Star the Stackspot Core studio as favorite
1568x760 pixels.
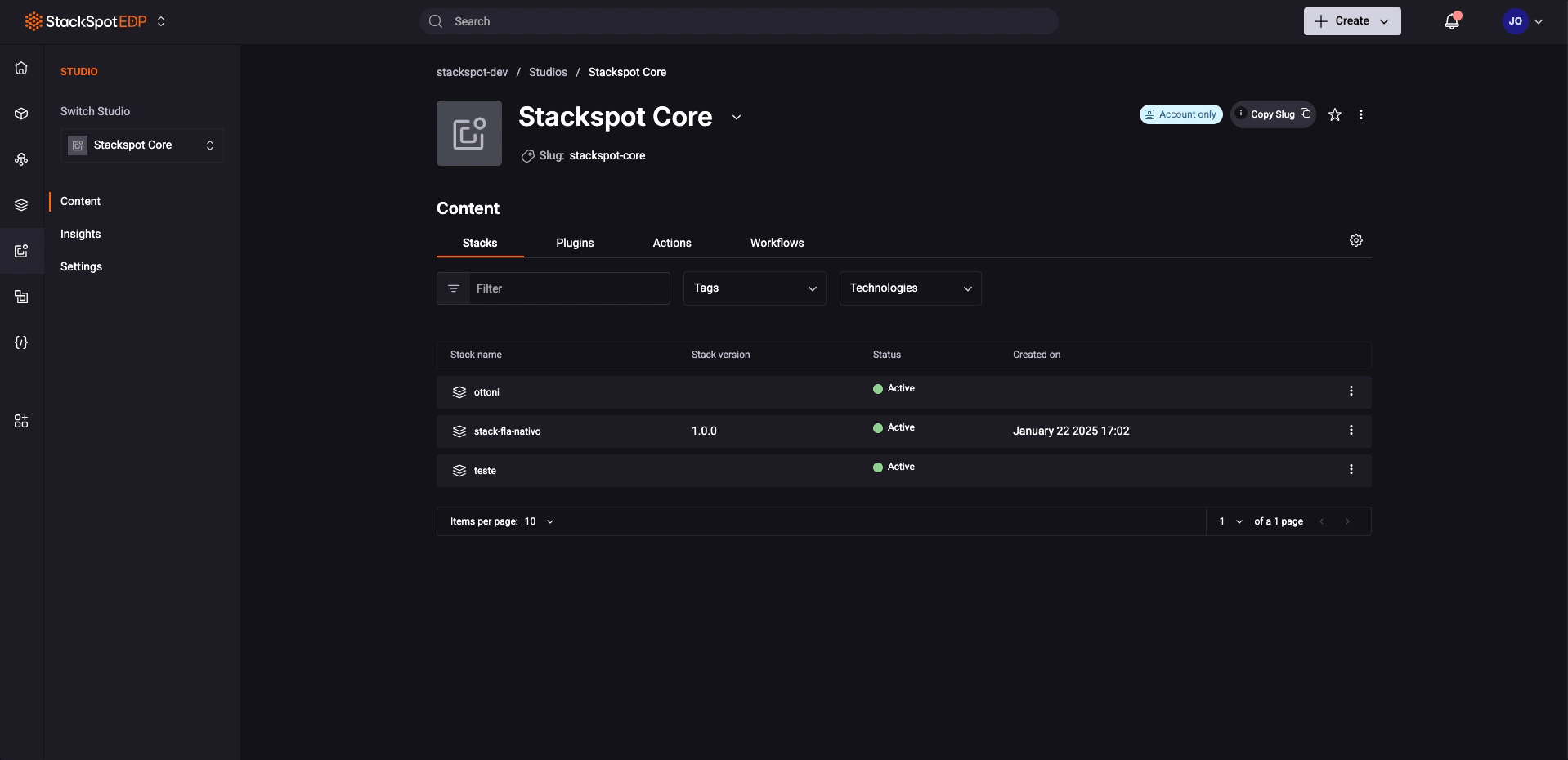pyautogui.click(x=1335, y=114)
